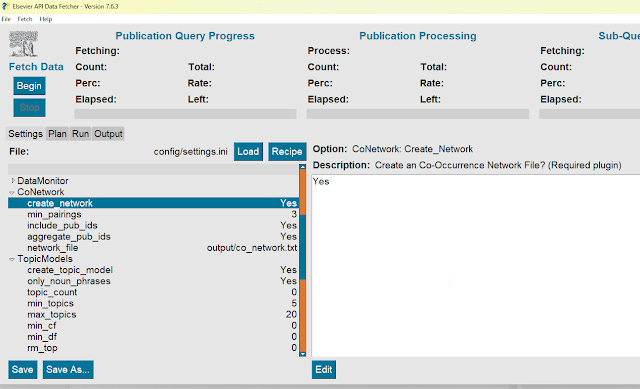Select the min_pairings setting
Screen dimensions: 640x389
pos(153,214)
